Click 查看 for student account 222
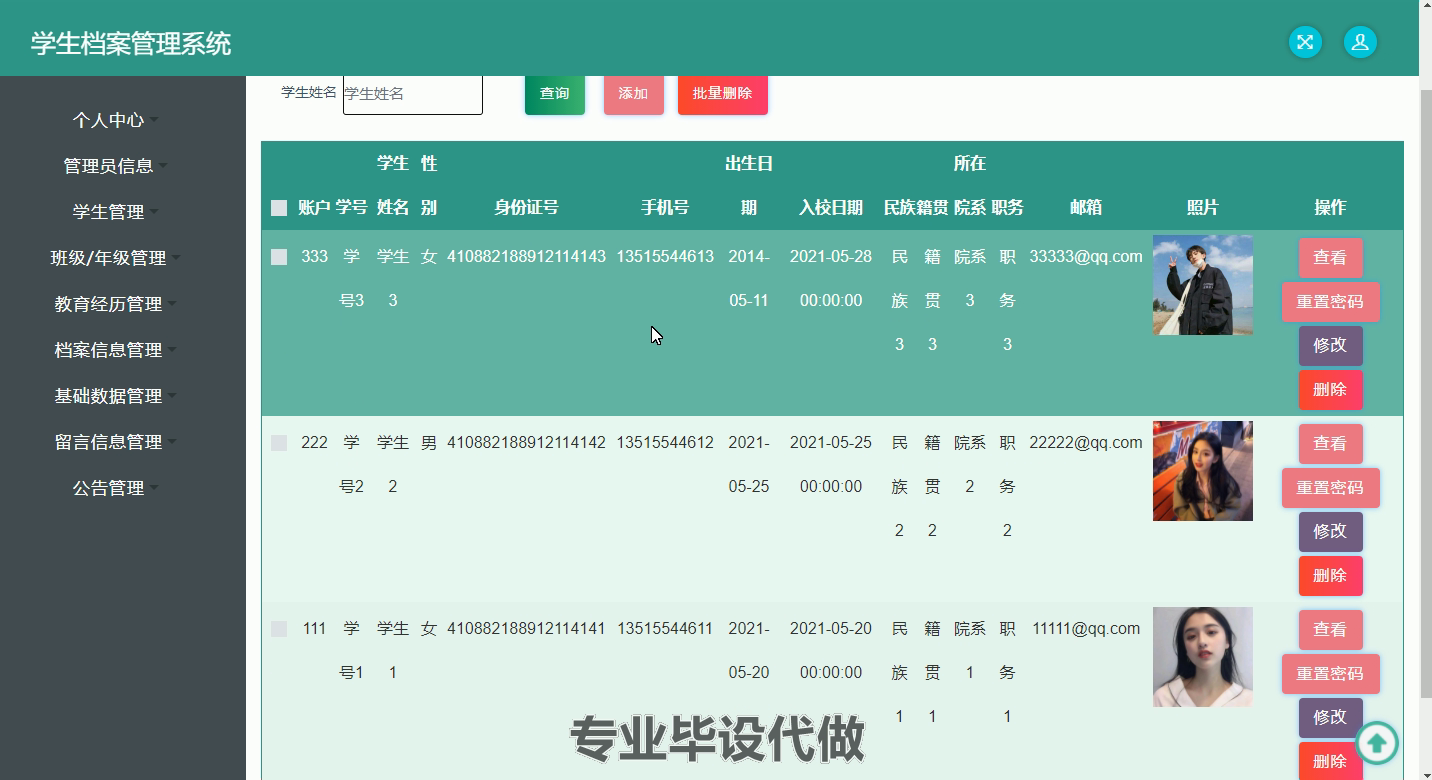Image resolution: width=1432 pixels, height=780 pixels. (1330, 444)
